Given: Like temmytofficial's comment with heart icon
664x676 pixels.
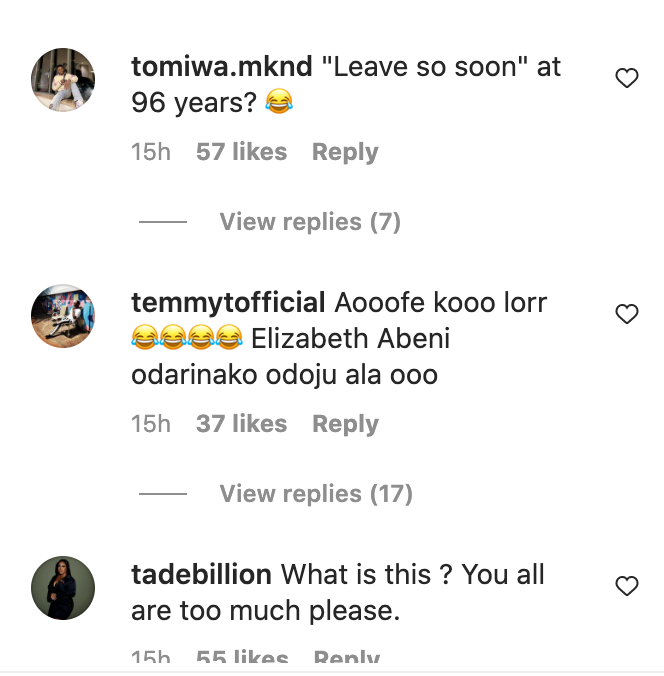Looking at the screenshot, I should click(626, 314).
